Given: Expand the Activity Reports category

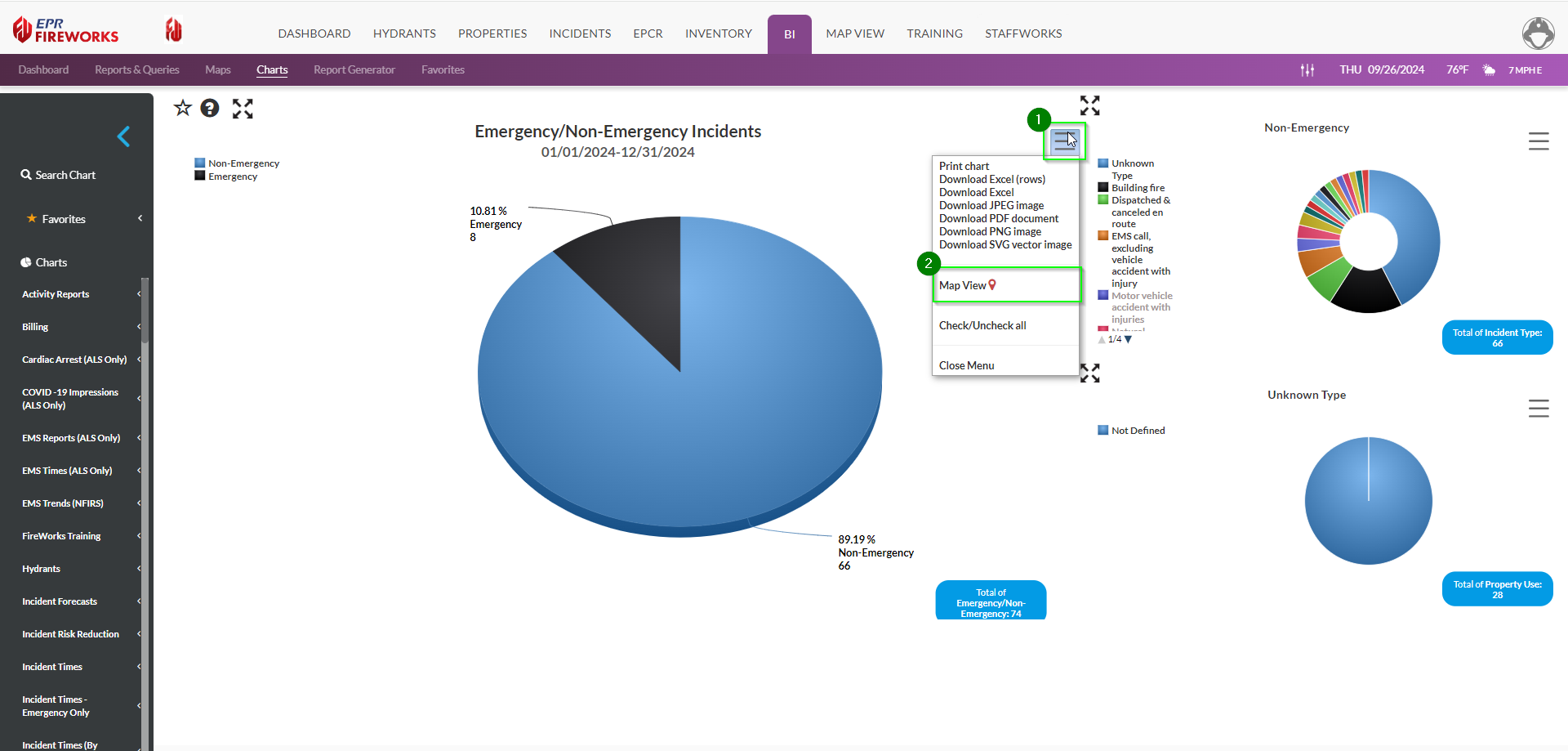Looking at the screenshot, I should pos(56,294).
